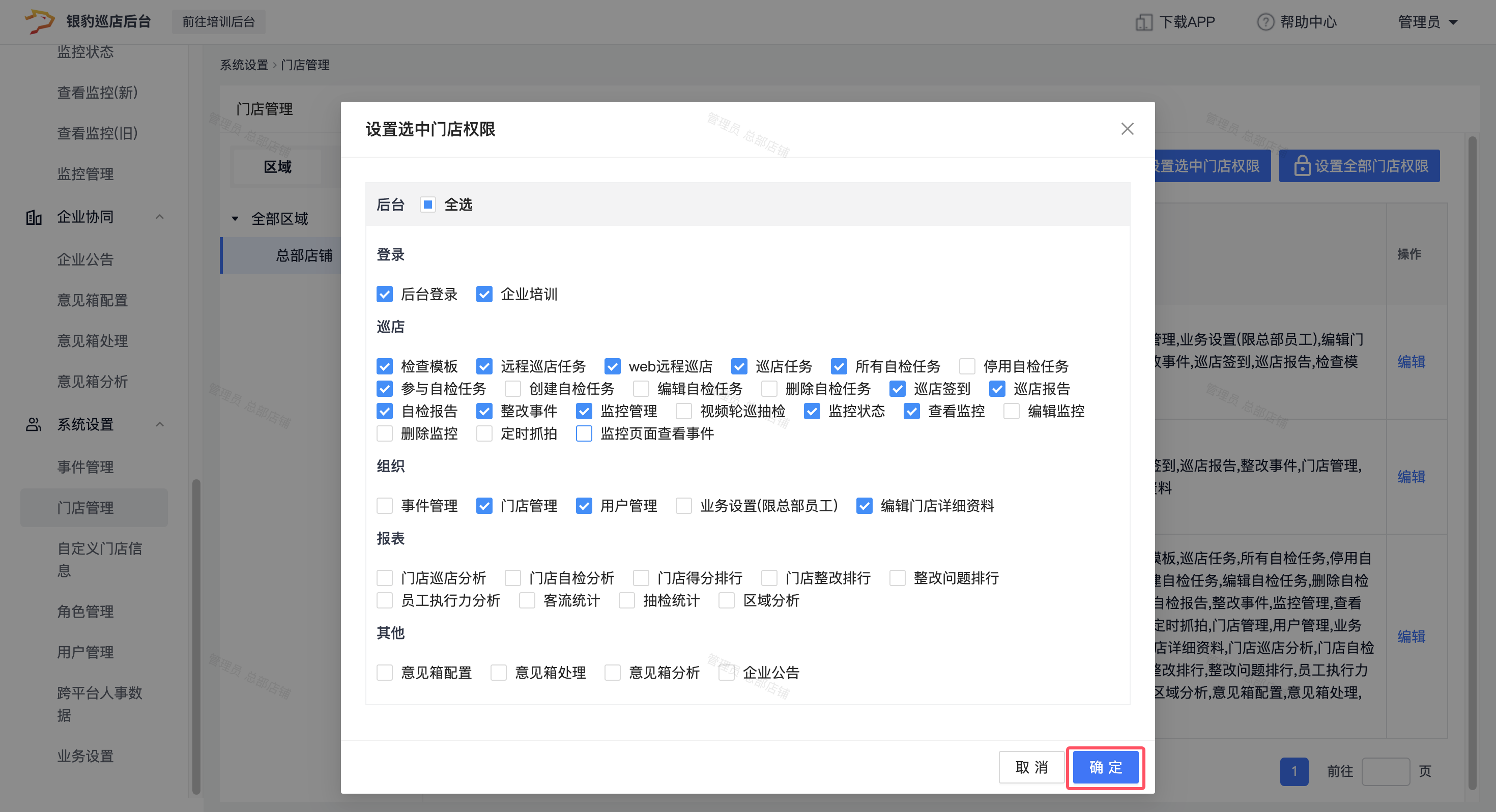Click the 企业协同 building icon

[x=34, y=217]
